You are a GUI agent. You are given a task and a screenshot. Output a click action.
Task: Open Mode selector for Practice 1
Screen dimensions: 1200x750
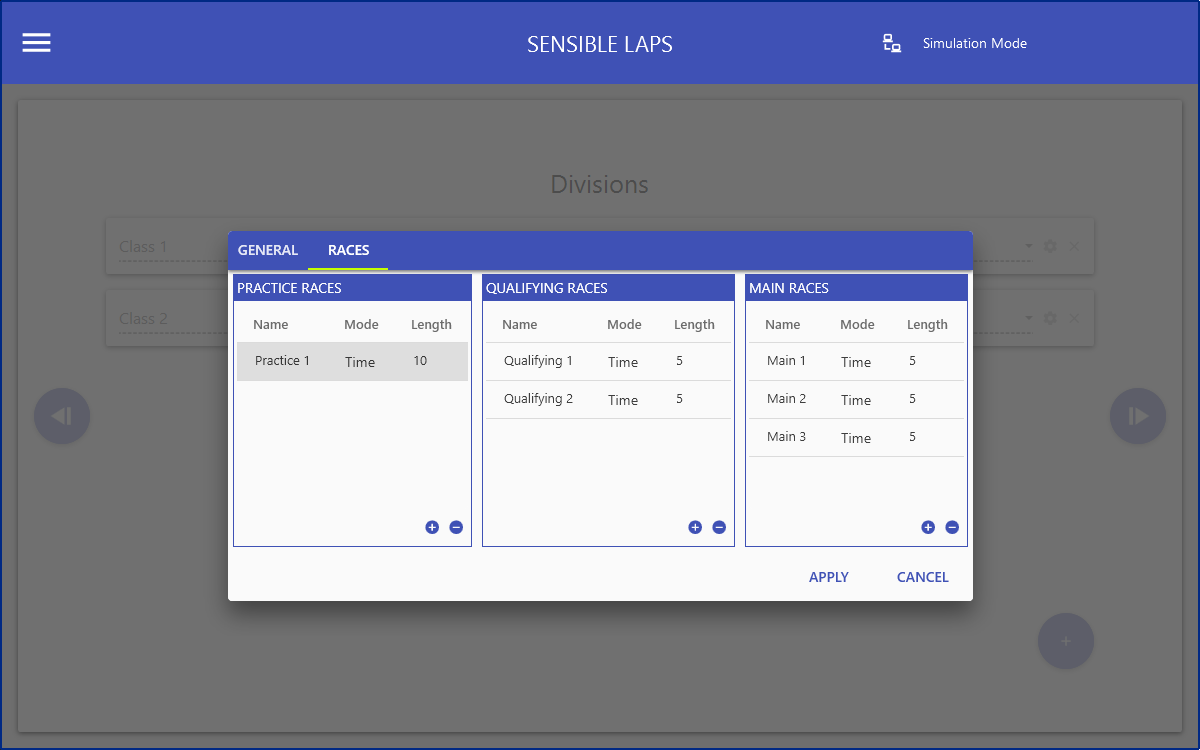pos(360,362)
